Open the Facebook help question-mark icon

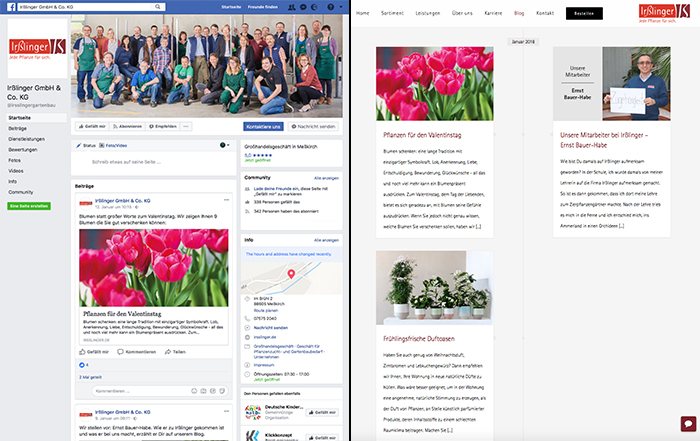330,7
